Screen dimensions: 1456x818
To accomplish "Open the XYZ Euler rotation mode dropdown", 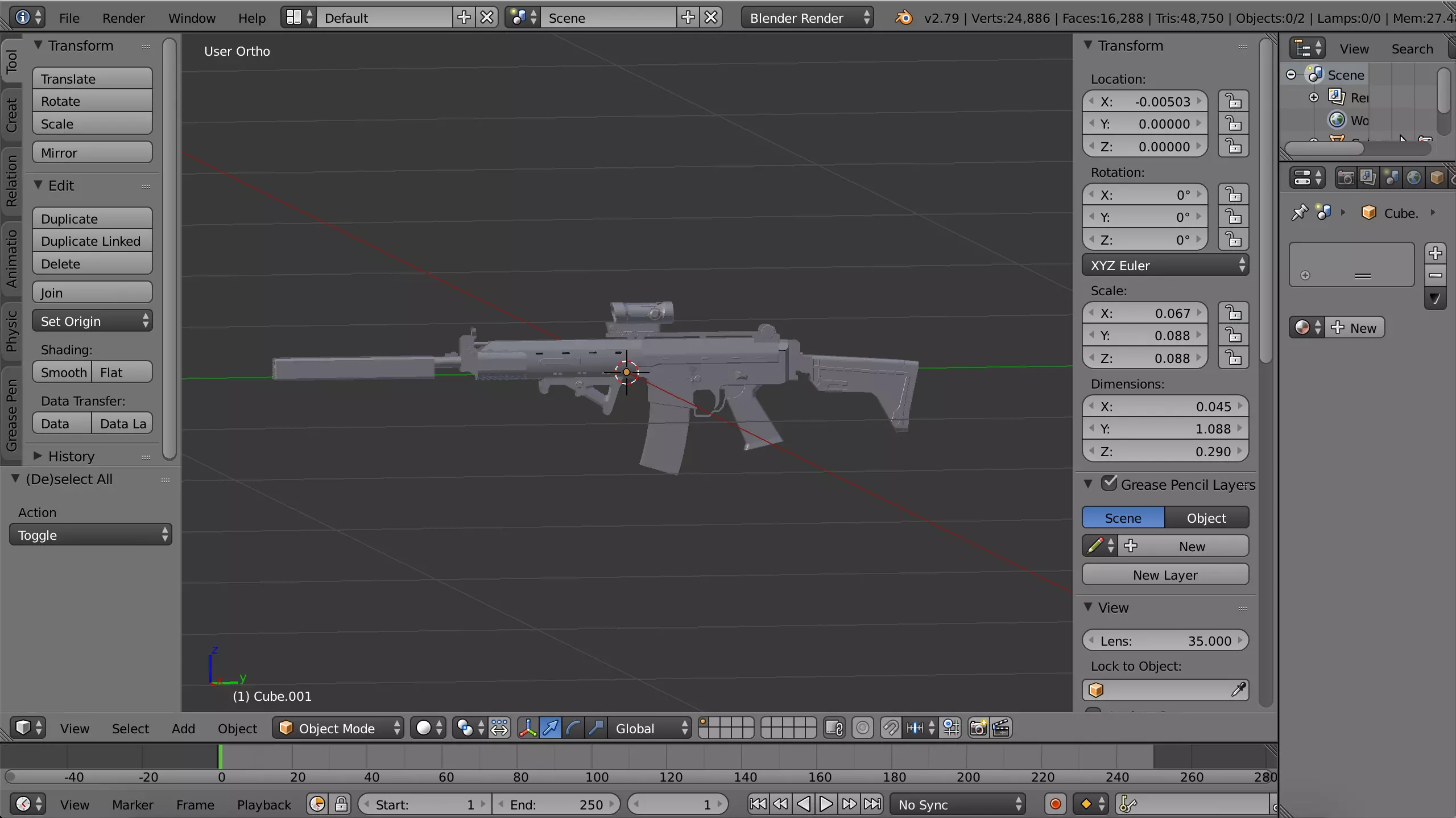I will pos(1165,266).
